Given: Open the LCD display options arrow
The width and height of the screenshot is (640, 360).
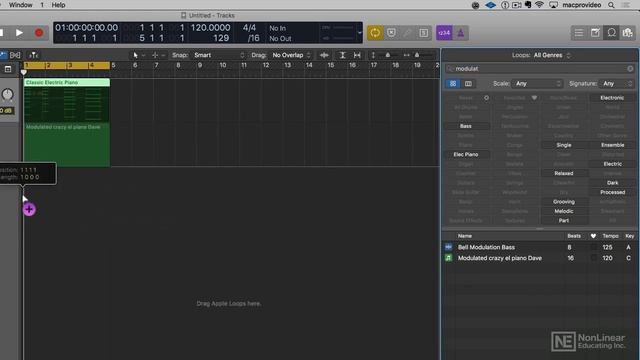Looking at the screenshot, I should coord(359,33).
